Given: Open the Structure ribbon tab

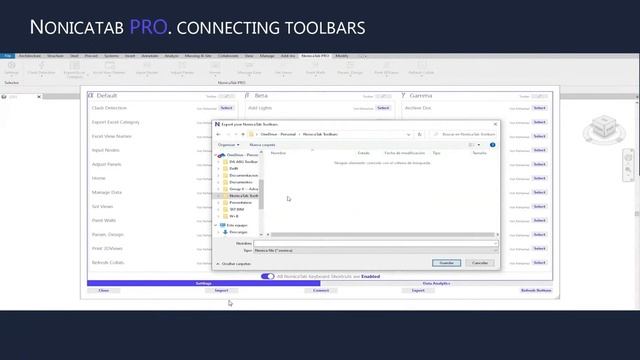Looking at the screenshot, I should tap(55, 56).
